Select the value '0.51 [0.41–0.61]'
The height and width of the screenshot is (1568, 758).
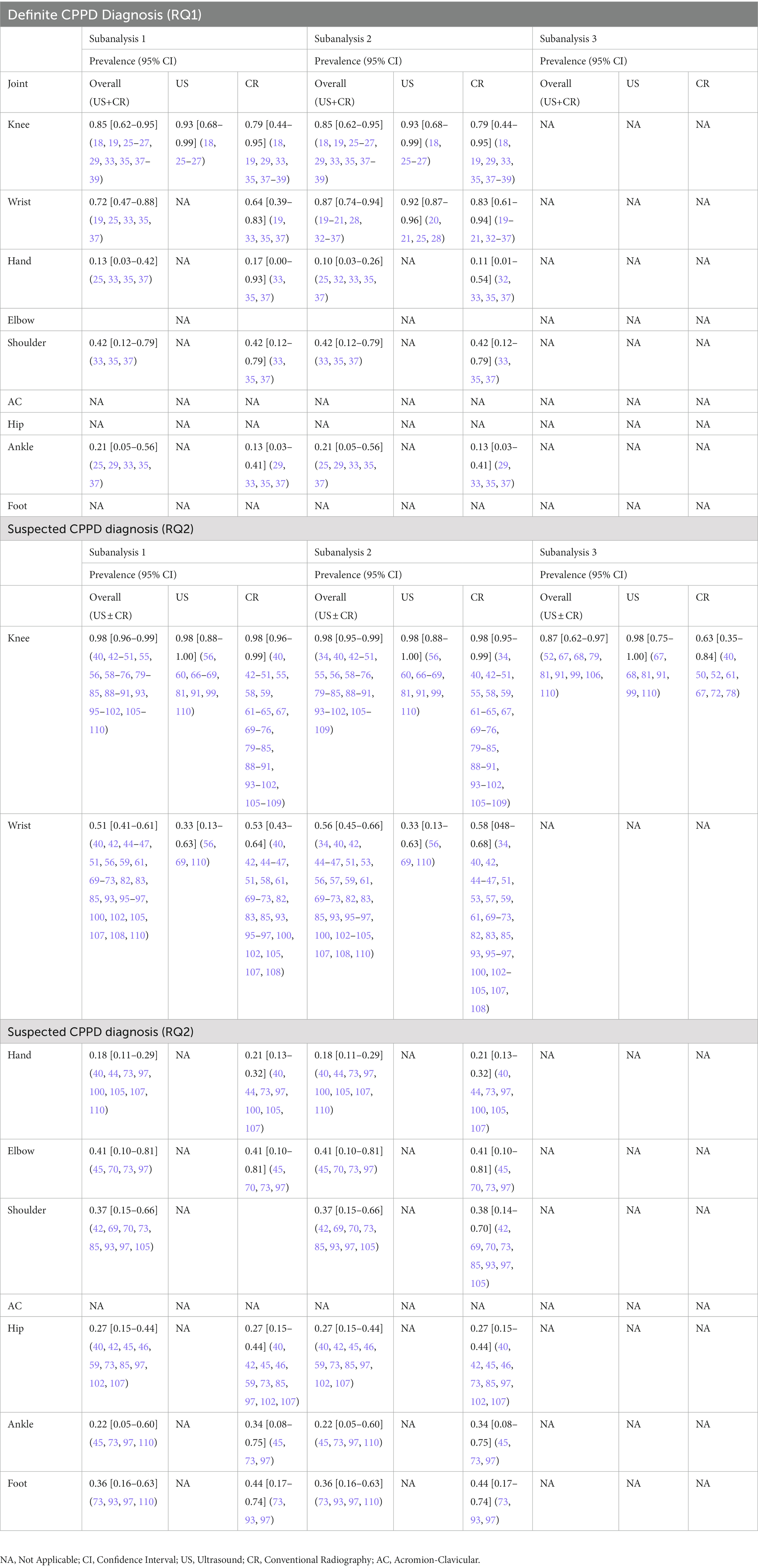[123, 825]
